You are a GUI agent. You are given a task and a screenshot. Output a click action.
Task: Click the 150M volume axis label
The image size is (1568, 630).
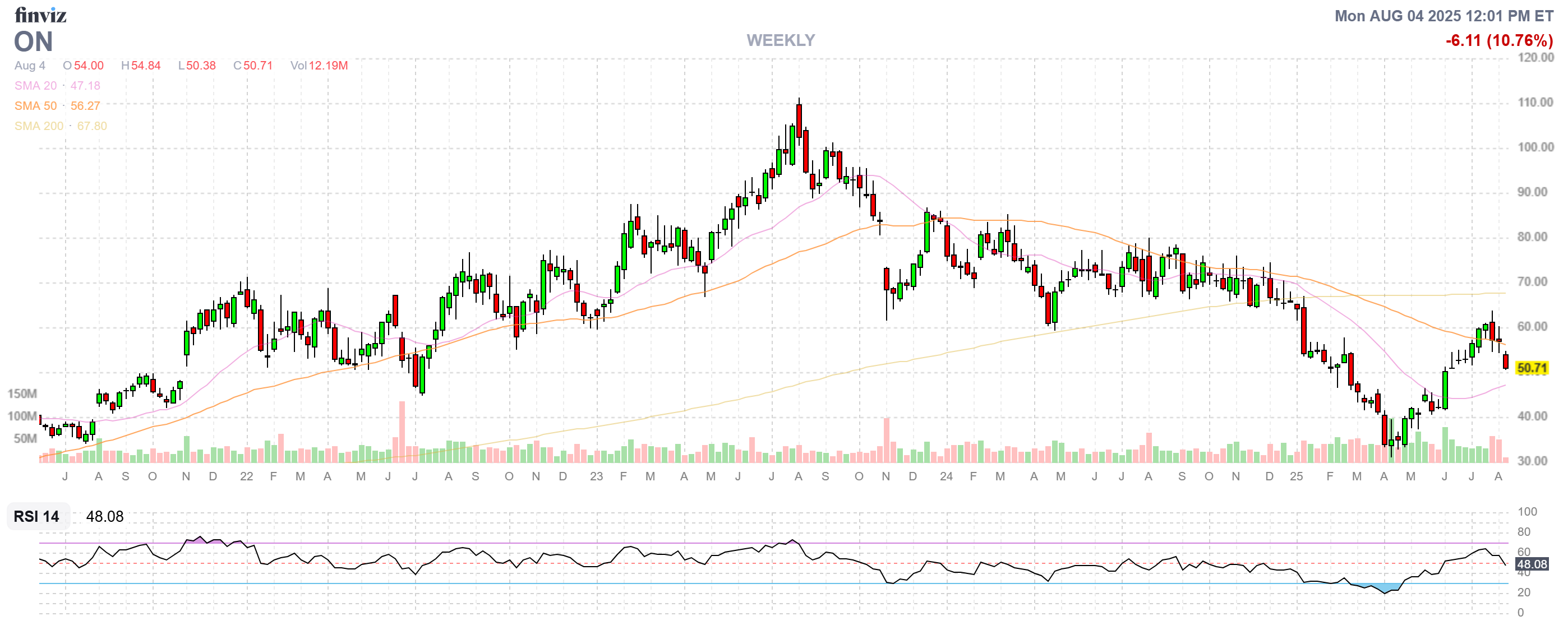tap(22, 393)
